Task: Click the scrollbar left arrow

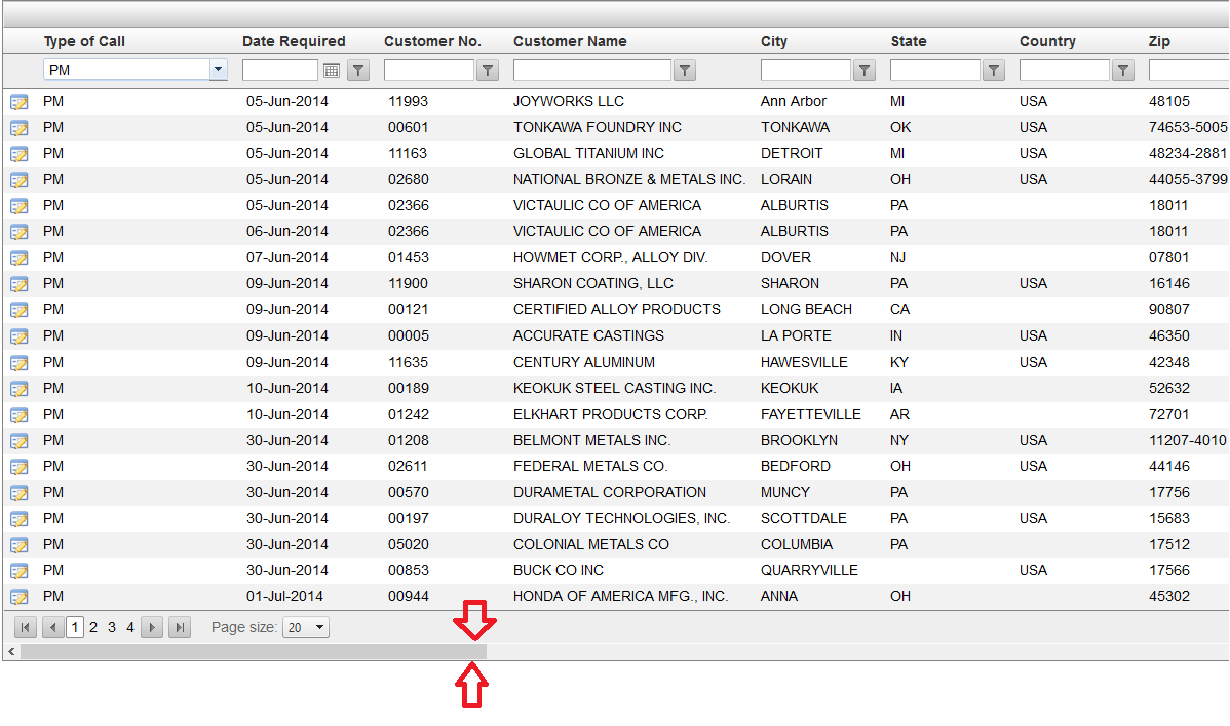Action: [11, 652]
